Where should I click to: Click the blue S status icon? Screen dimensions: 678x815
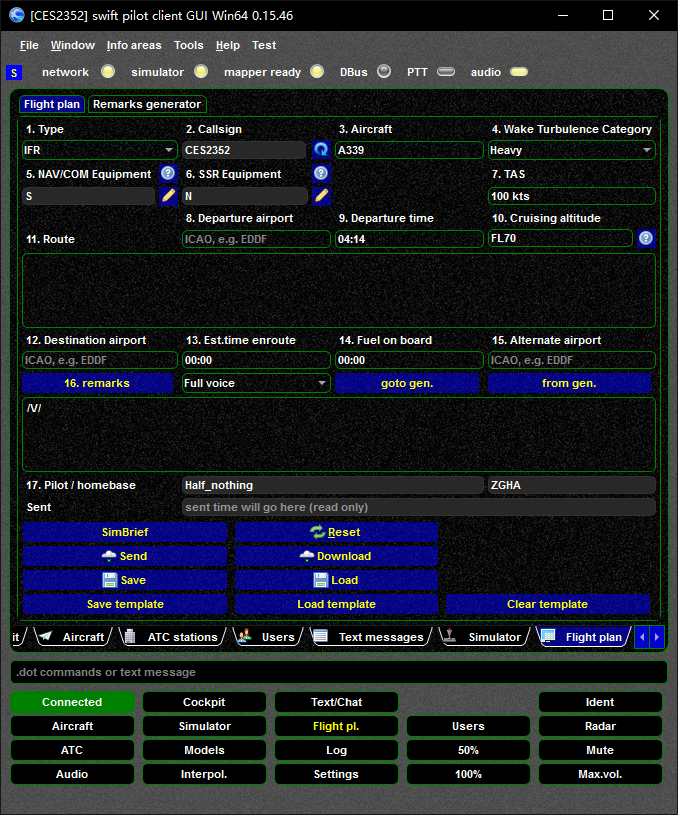point(13,72)
